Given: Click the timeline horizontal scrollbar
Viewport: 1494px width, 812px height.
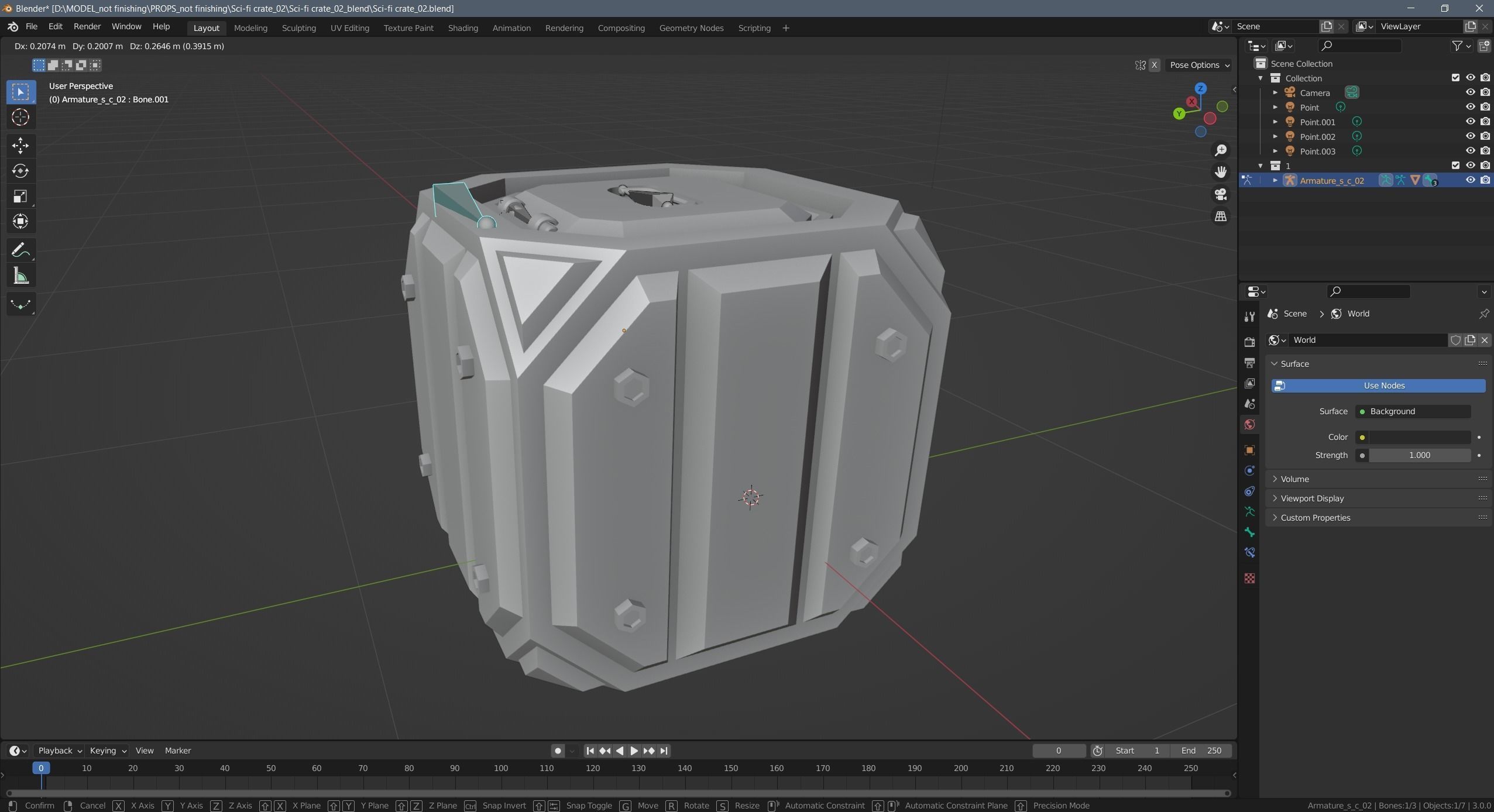Looking at the screenshot, I should pos(618,793).
